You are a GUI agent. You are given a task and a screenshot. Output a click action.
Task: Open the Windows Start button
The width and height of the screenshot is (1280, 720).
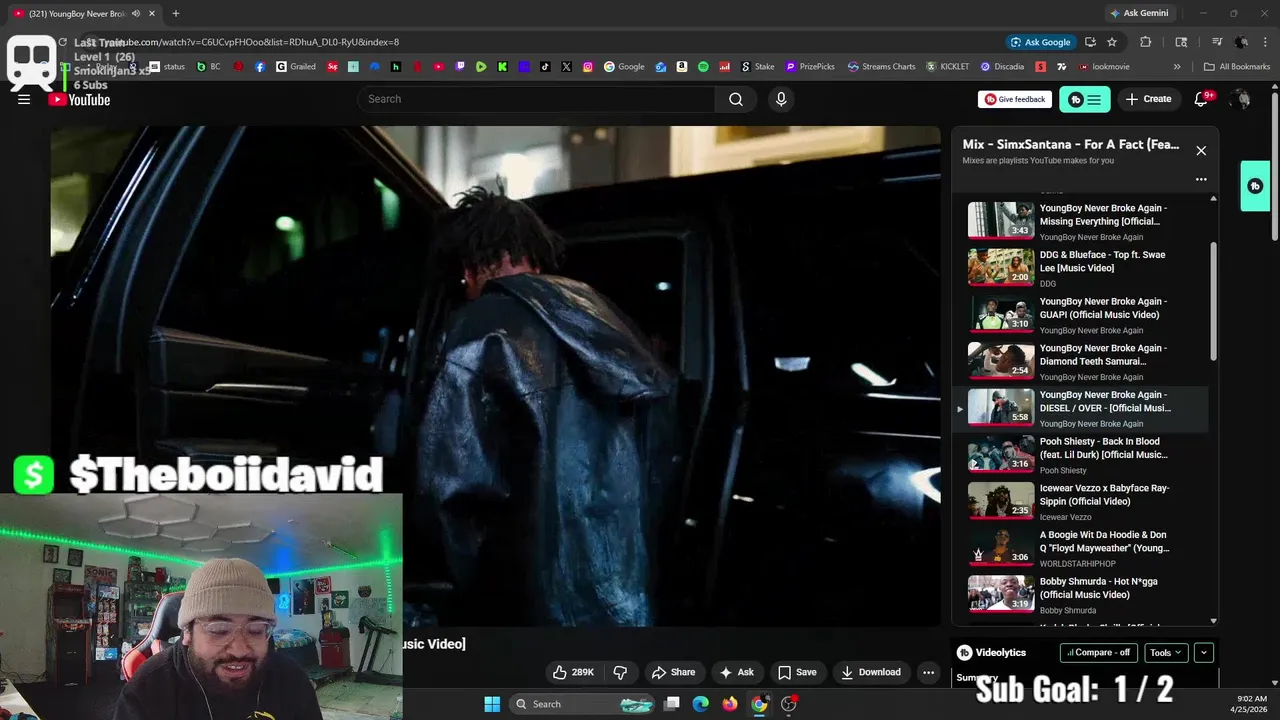point(492,704)
